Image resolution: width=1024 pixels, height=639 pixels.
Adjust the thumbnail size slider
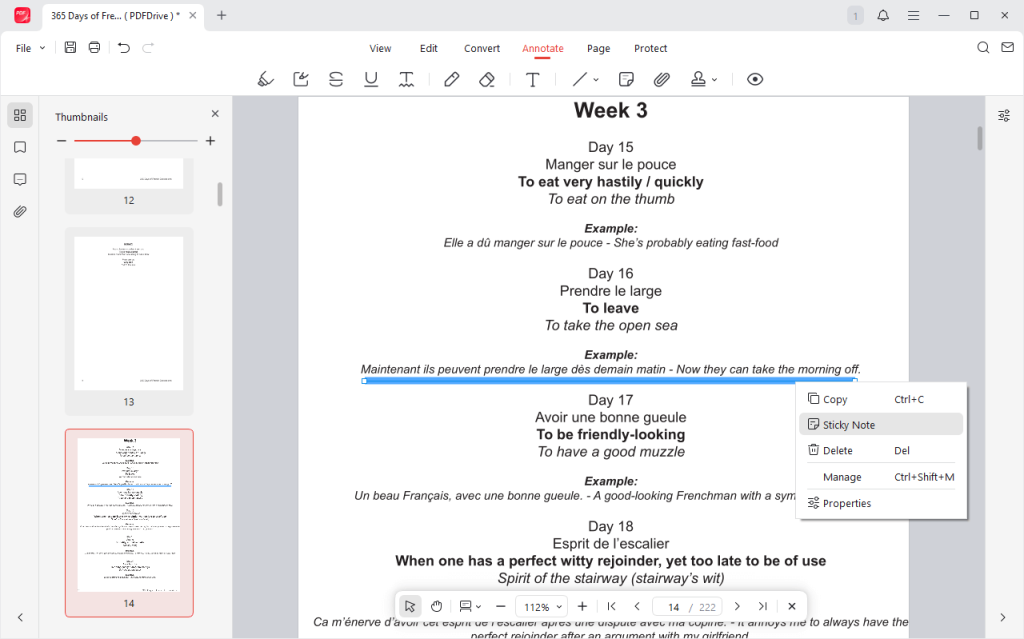pyautogui.click(x=136, y=141)
